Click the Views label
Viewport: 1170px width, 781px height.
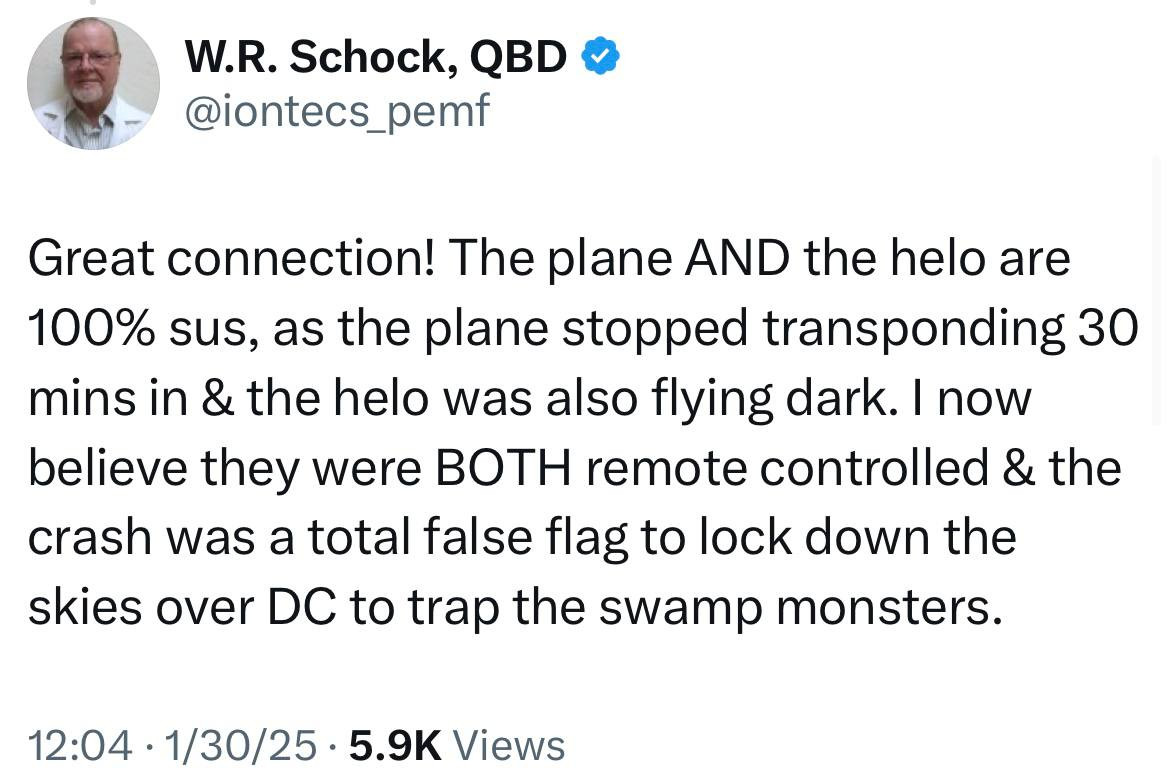coord(509,745)
